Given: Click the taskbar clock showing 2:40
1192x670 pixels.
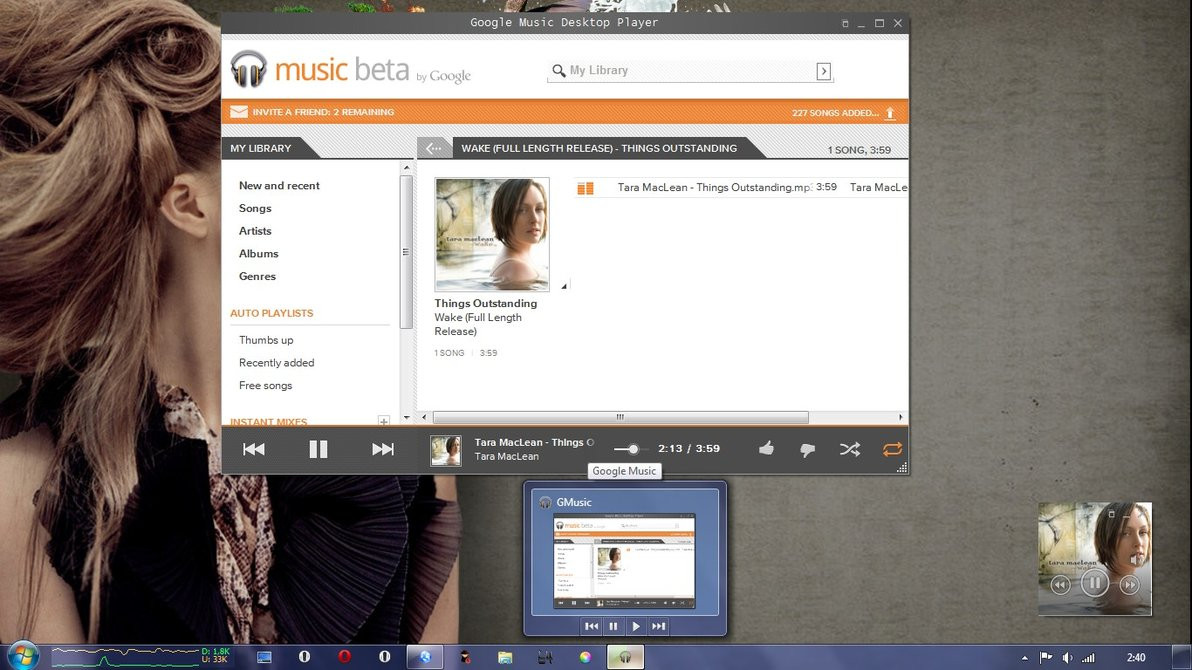Looking at the screenshot, I should [1136, 658].
